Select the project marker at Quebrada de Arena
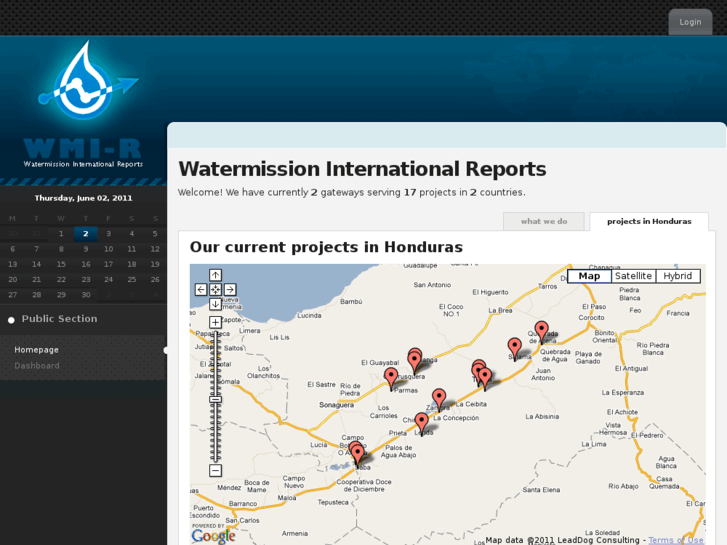This screenshot has height=545, width=727. [x=541, y=333]
